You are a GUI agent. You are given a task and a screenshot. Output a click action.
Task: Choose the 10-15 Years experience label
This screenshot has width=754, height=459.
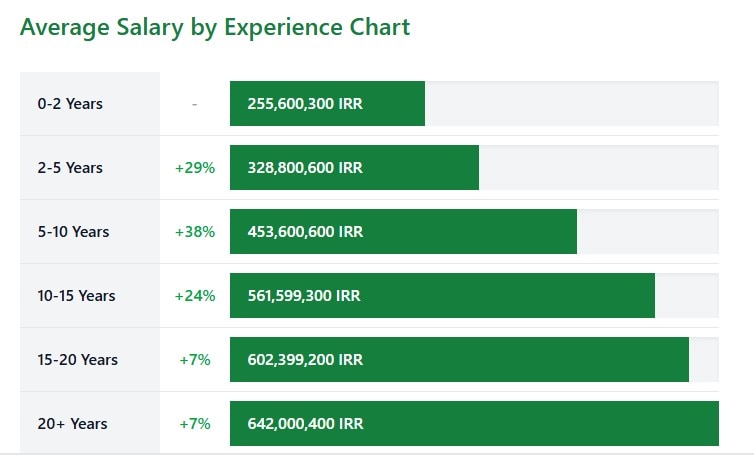pos(76,296)
